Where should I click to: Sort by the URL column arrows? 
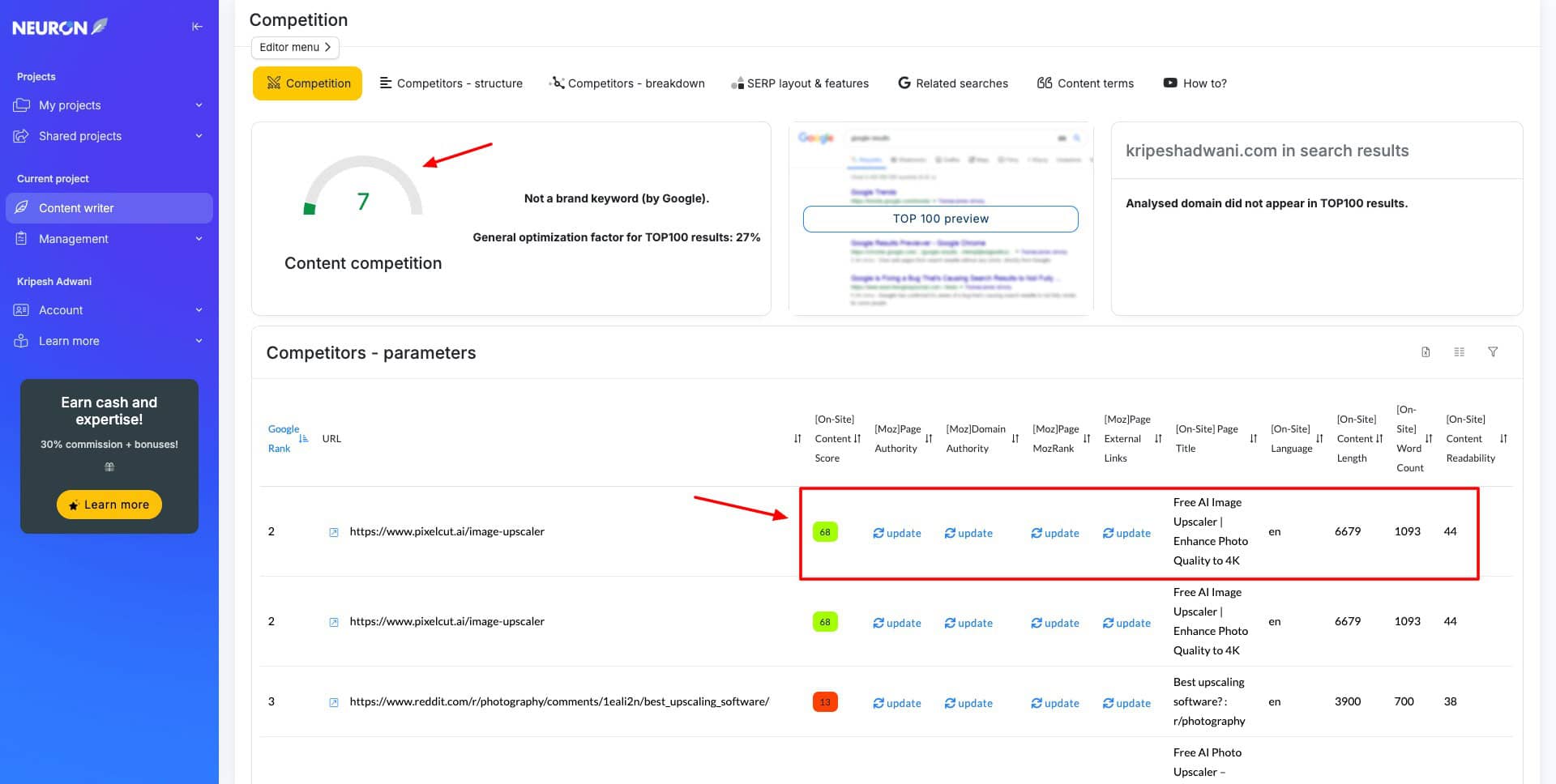click(797, 439)
